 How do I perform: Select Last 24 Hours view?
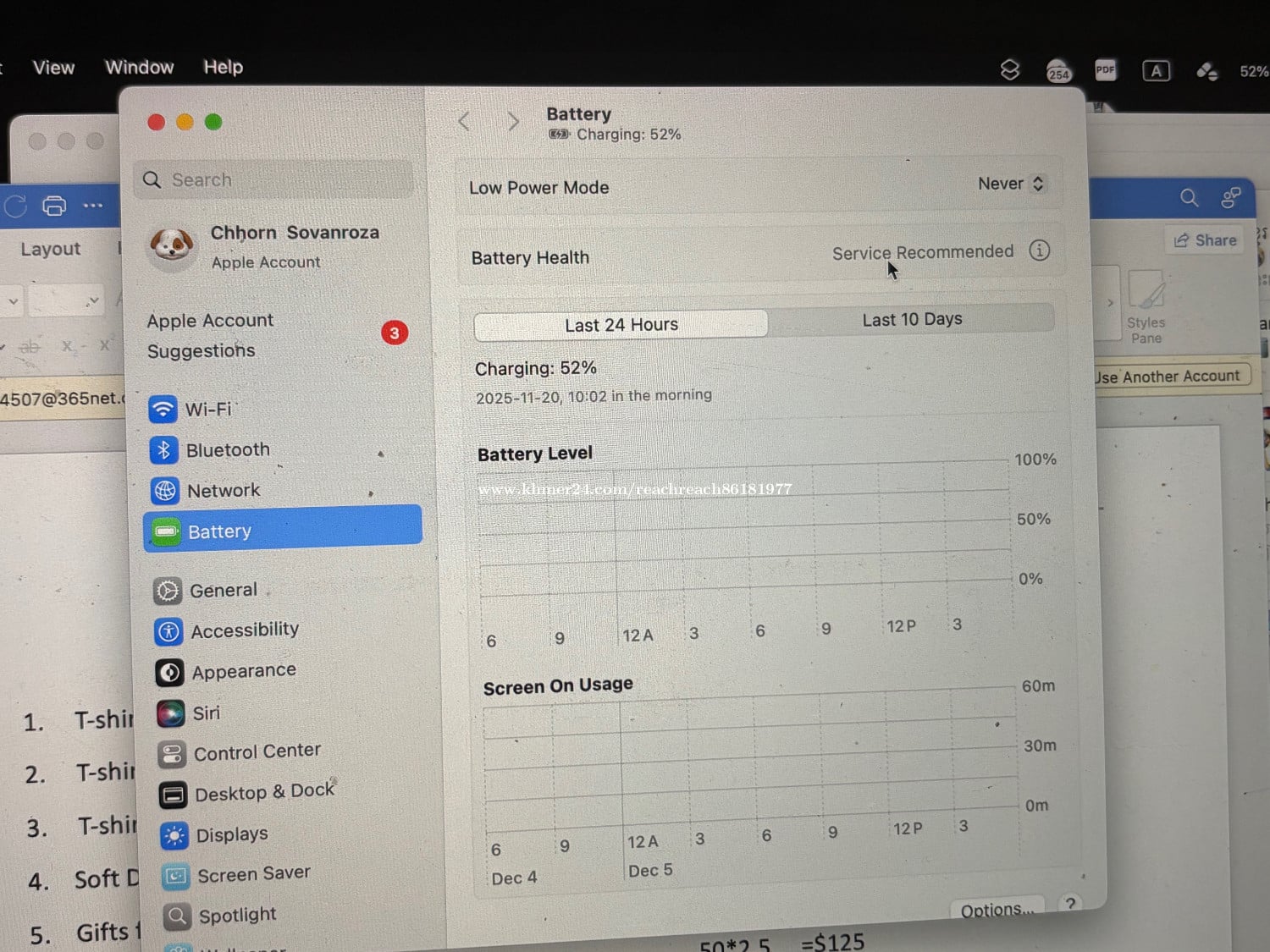click(x=621, y=325)
